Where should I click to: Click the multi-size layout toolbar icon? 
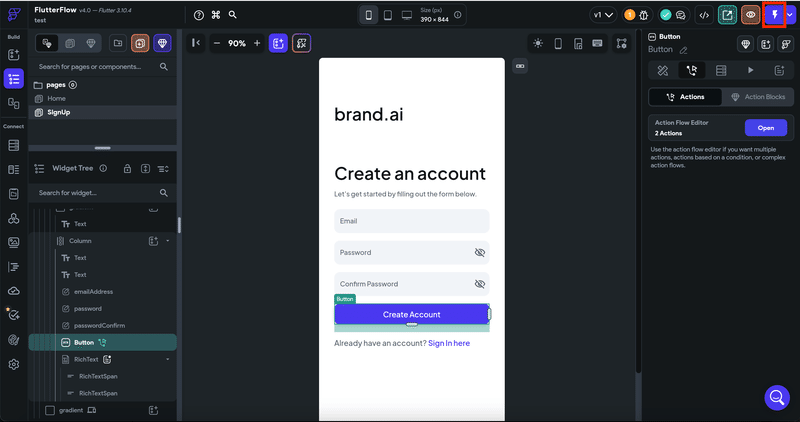pyautogui.click(x=578, y=43)
